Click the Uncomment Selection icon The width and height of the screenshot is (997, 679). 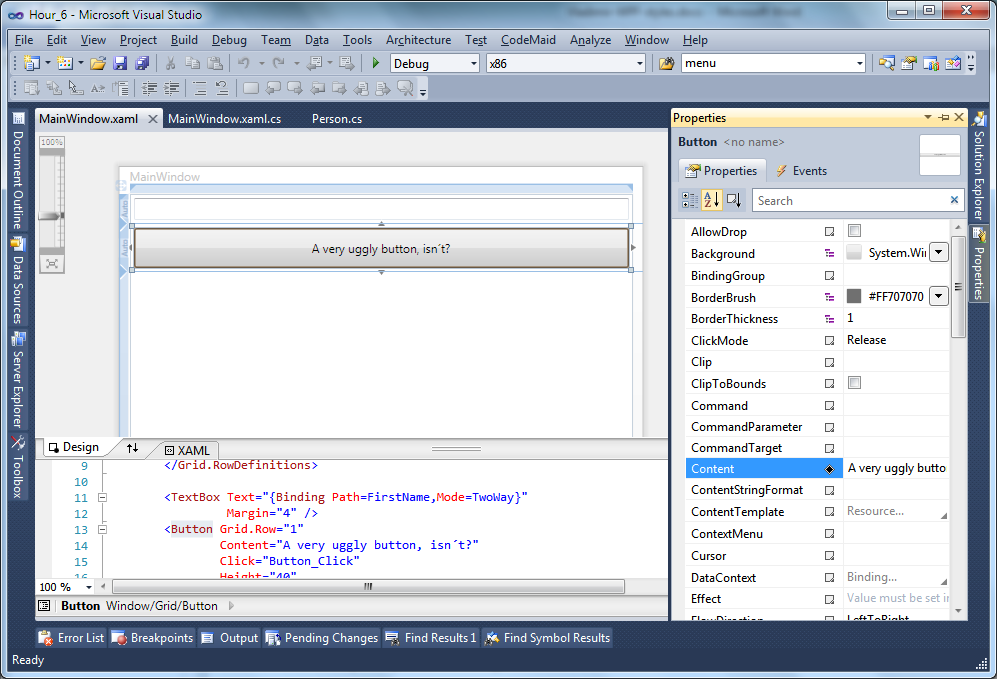[x=221, y=88]
